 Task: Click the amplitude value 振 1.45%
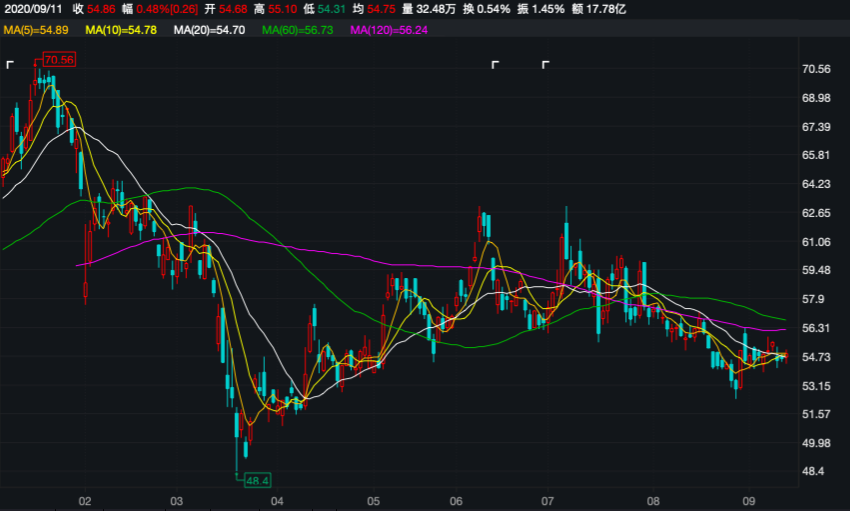(540, 9)
